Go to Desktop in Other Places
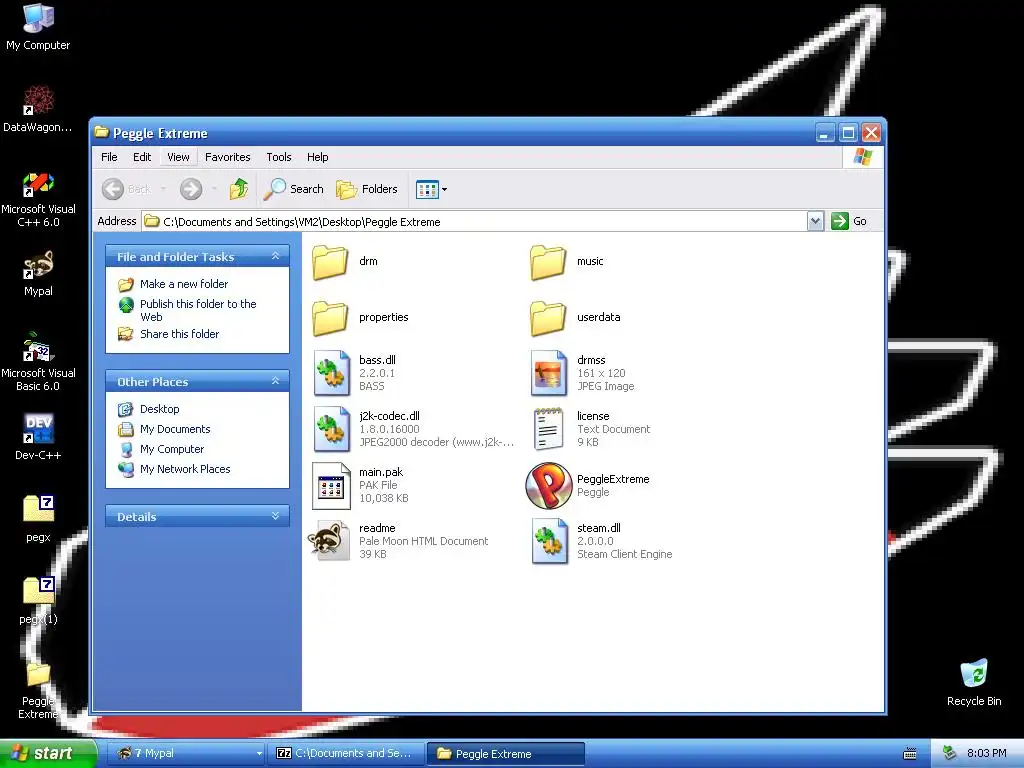Screen dimensions: 1024x768 (x=159, y=409)
